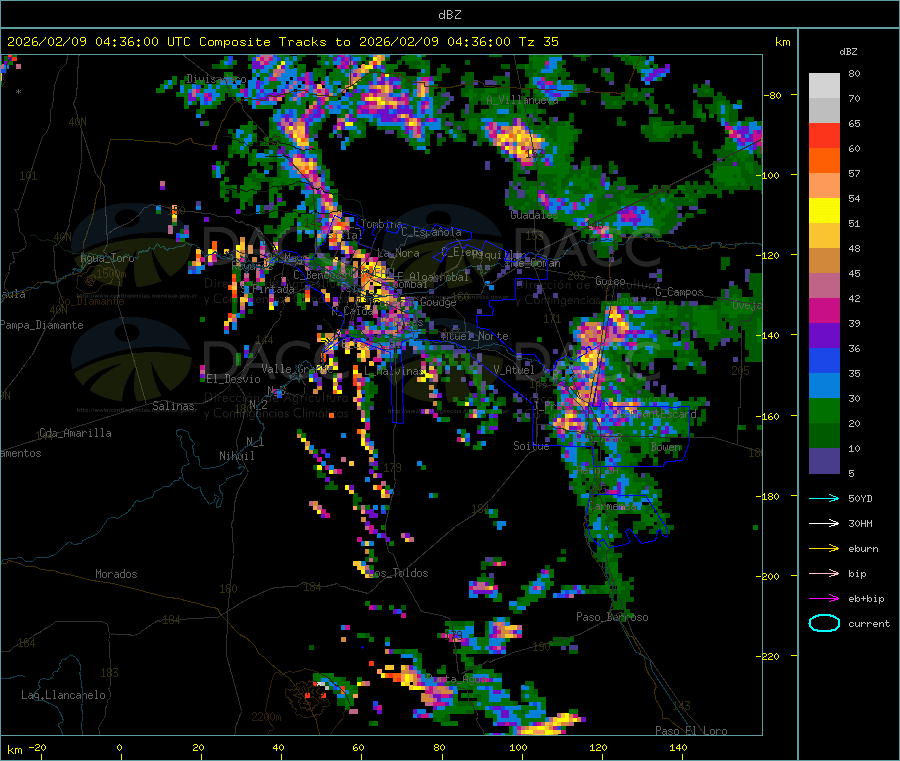Click the 'eb+bip' legend label

pos(866,599)
